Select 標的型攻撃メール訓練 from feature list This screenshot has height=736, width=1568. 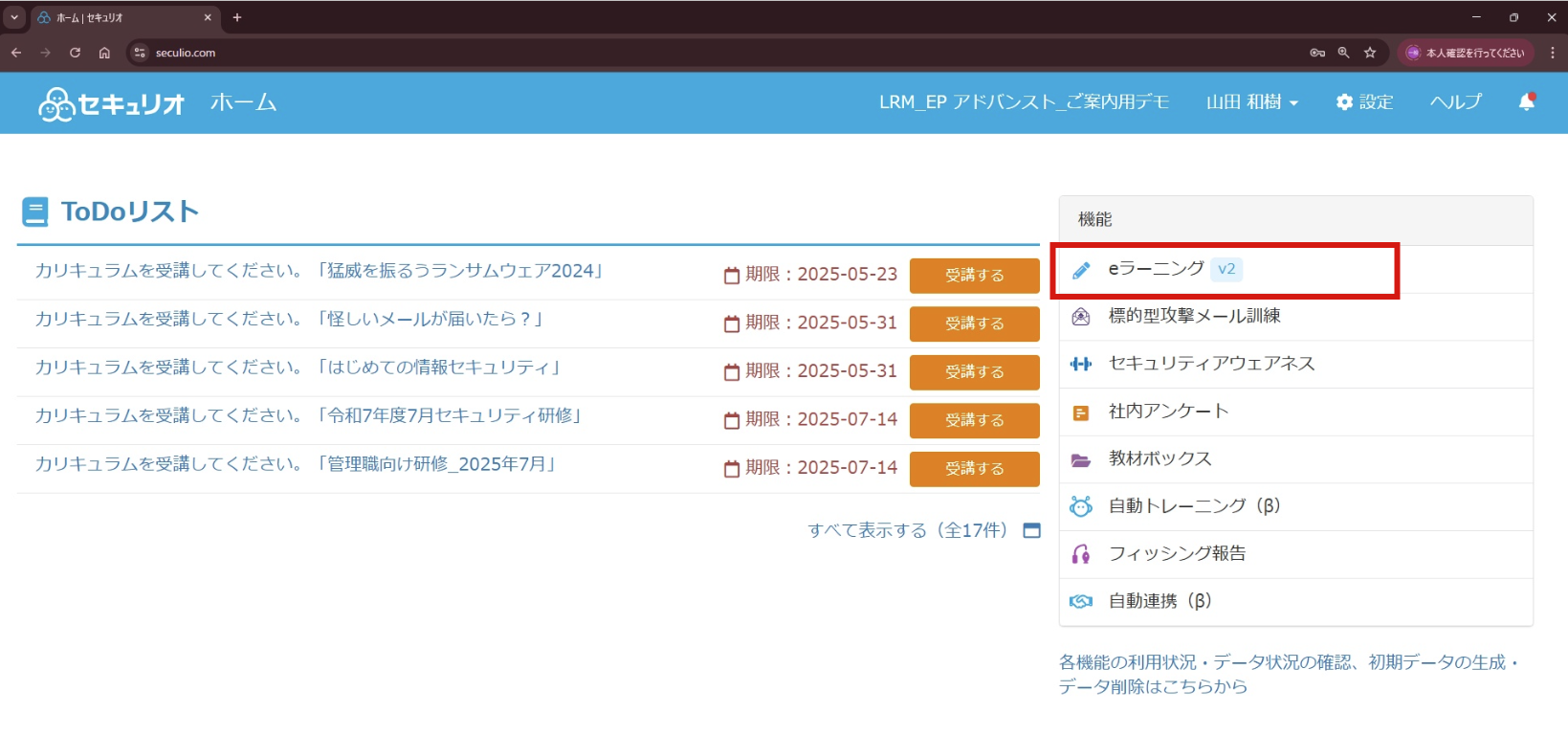1194,316
